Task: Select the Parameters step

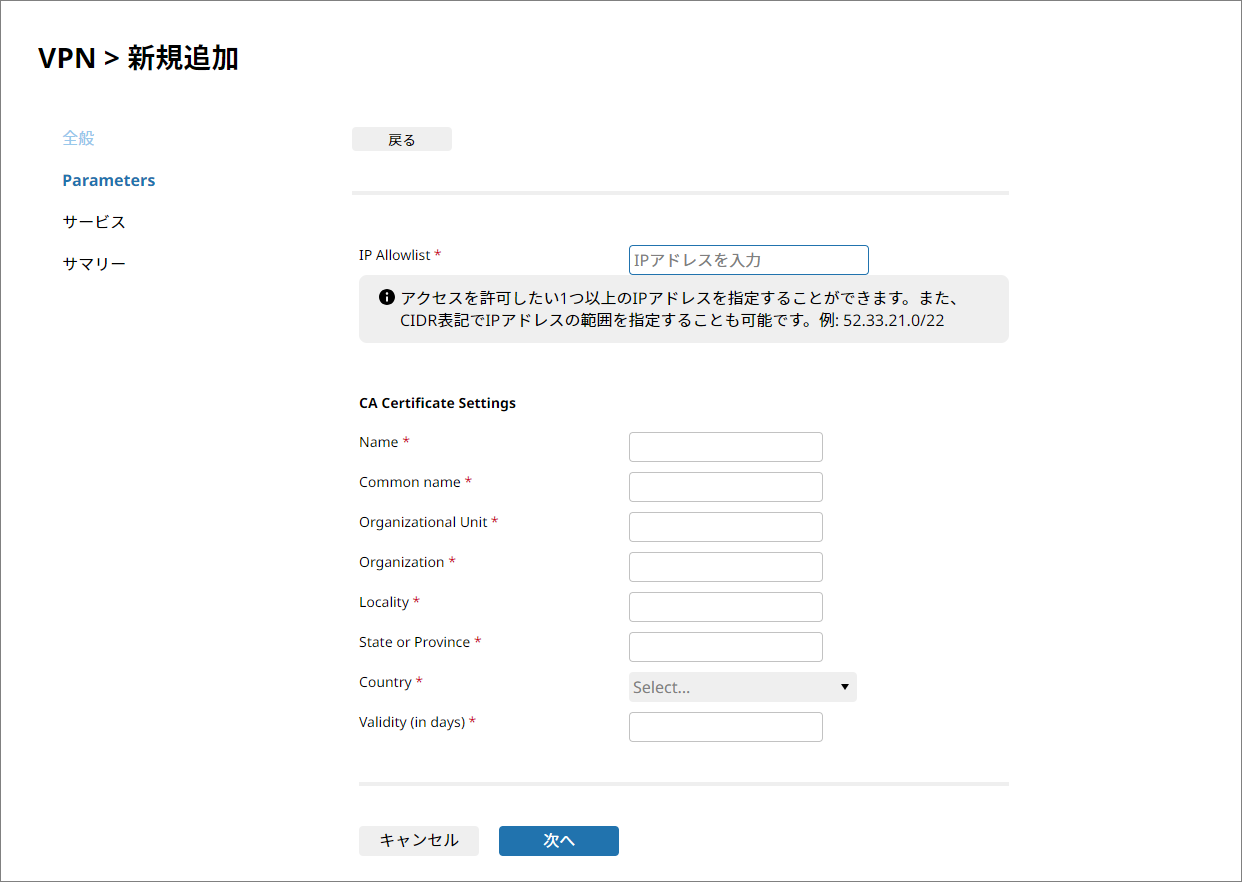Action: [x=109, y=180]
